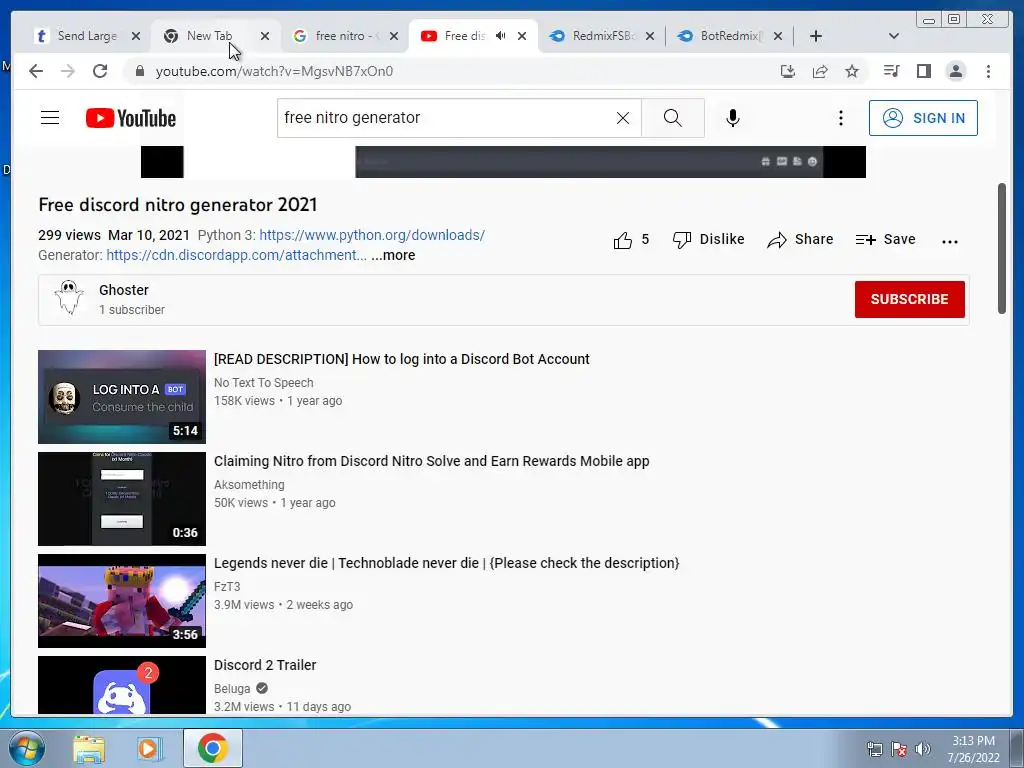The width and height of the screenshot is (1024, 768).
Task: Reload the page
Action: (100, 71)
